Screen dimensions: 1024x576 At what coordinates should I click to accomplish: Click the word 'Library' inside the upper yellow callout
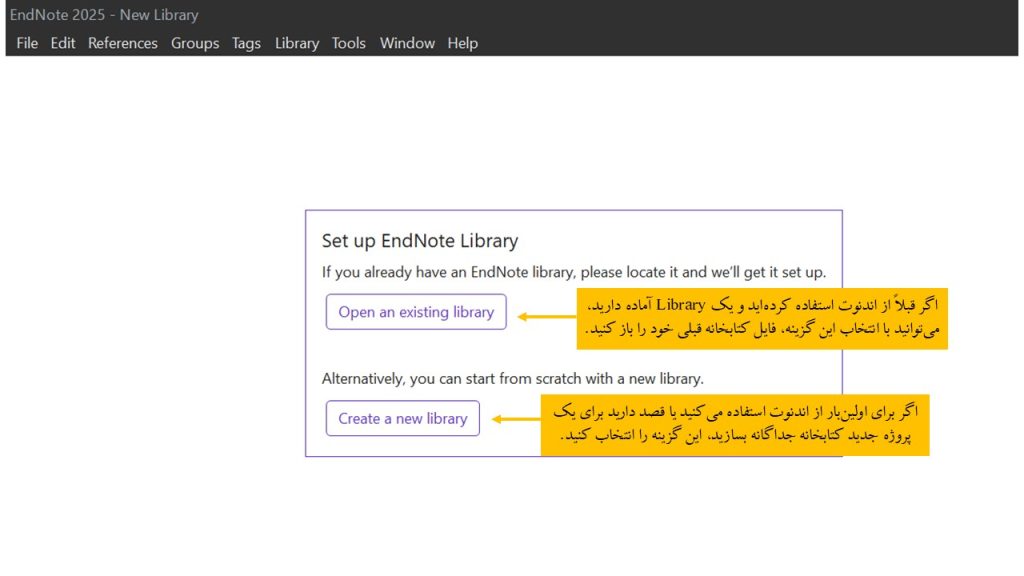pos(681,305)
